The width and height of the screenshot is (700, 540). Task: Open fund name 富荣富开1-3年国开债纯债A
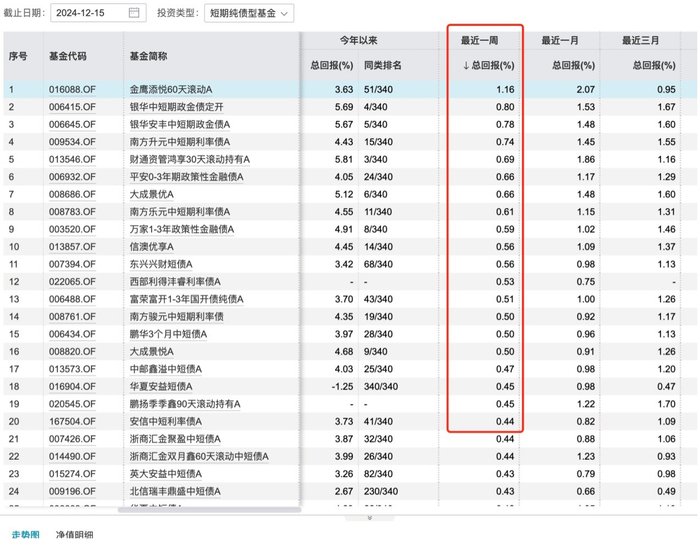coord(187,299)
